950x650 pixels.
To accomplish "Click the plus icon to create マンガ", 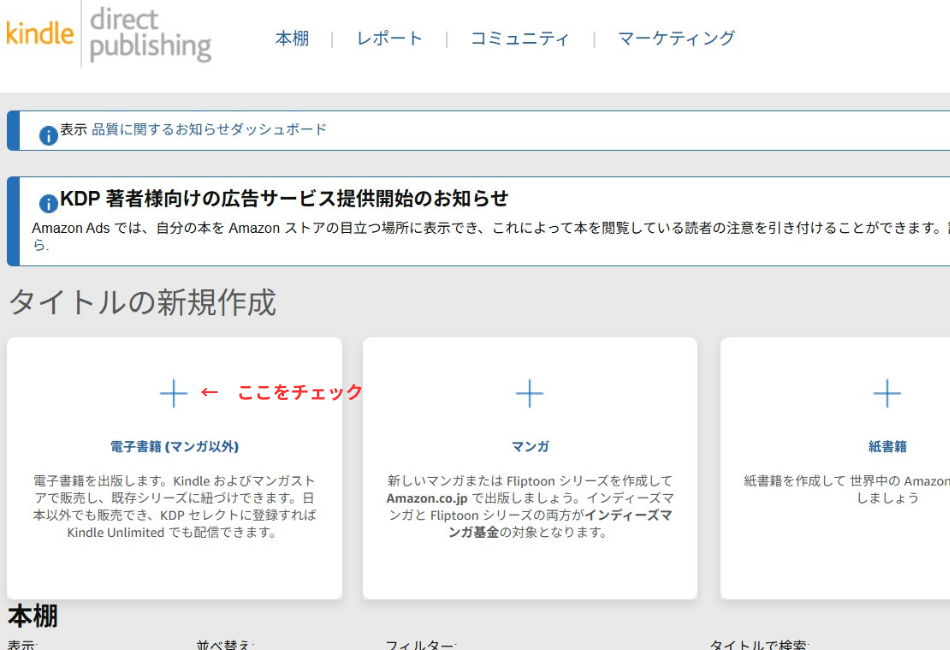I will coord(529,393).
